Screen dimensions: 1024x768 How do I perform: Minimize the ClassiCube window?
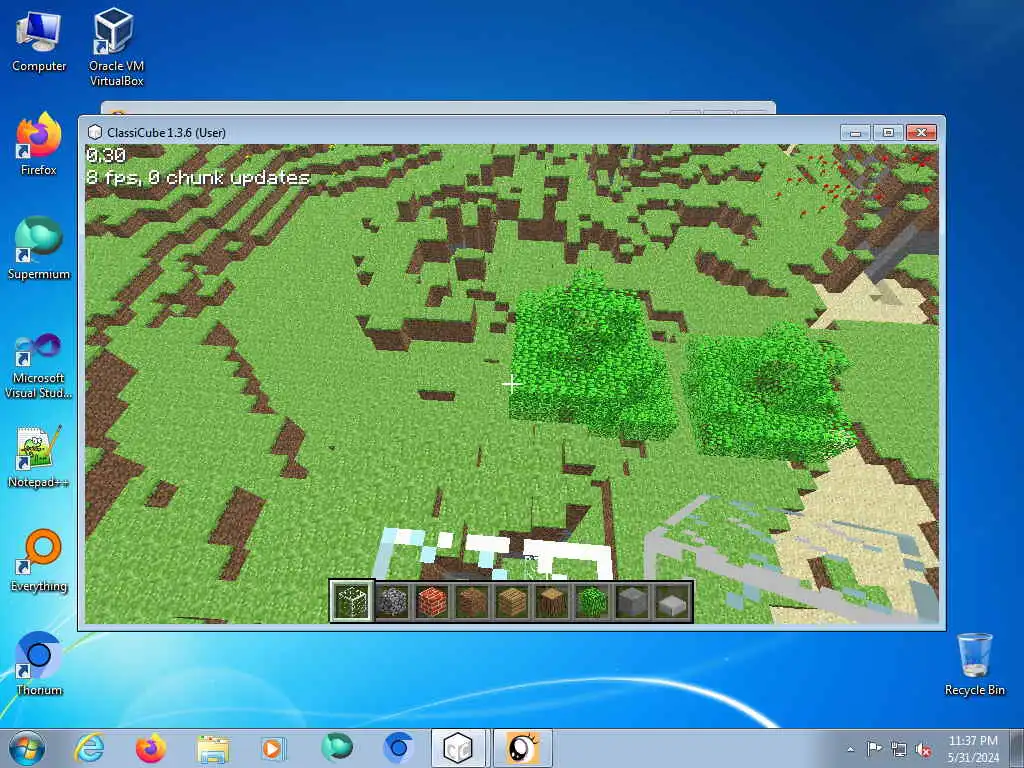pos(855,133)
